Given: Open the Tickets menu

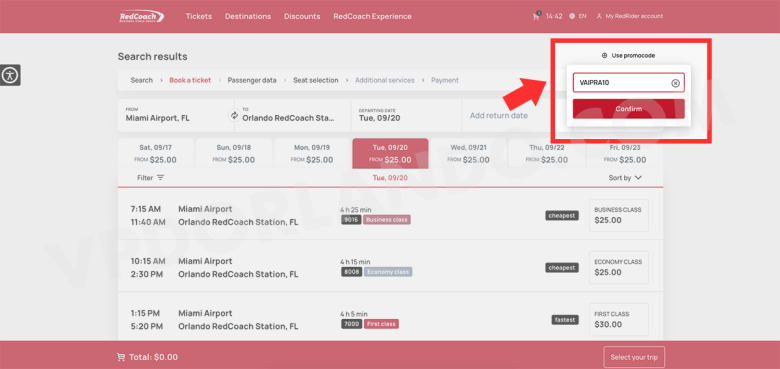Looking at the screenshot, I should coord(199,16).
